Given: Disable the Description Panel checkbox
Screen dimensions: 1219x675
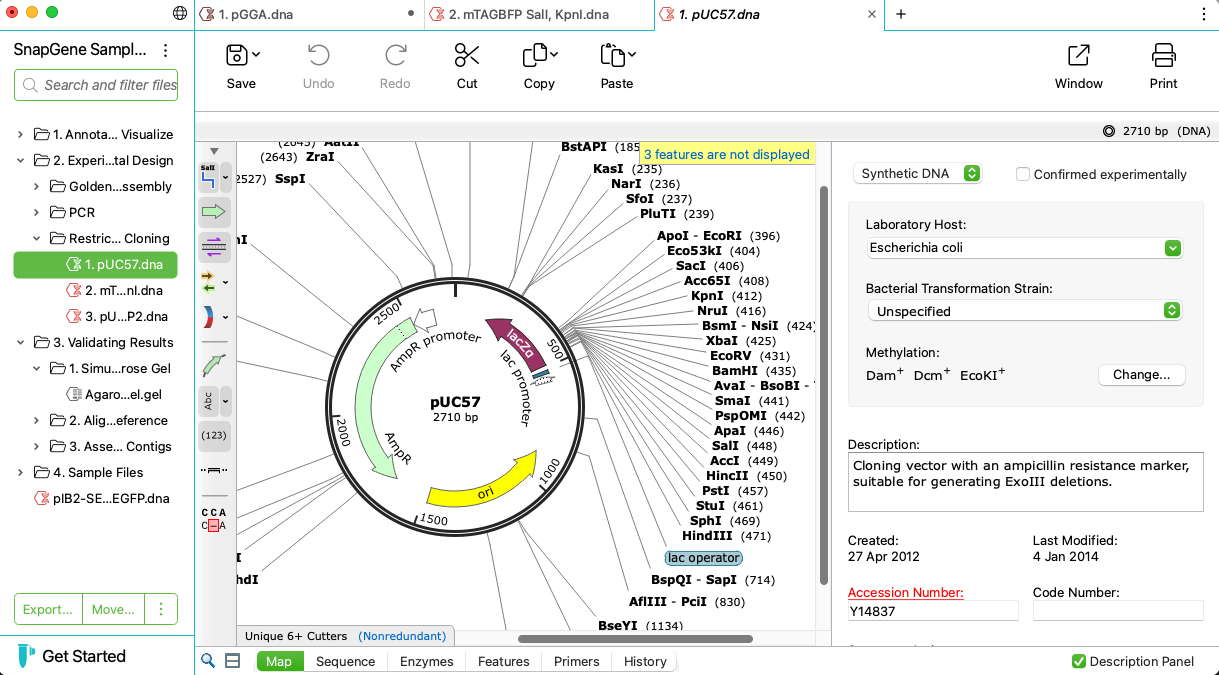Looking at the screenshot, I should pyautogui.click(x=1079, y=661).
